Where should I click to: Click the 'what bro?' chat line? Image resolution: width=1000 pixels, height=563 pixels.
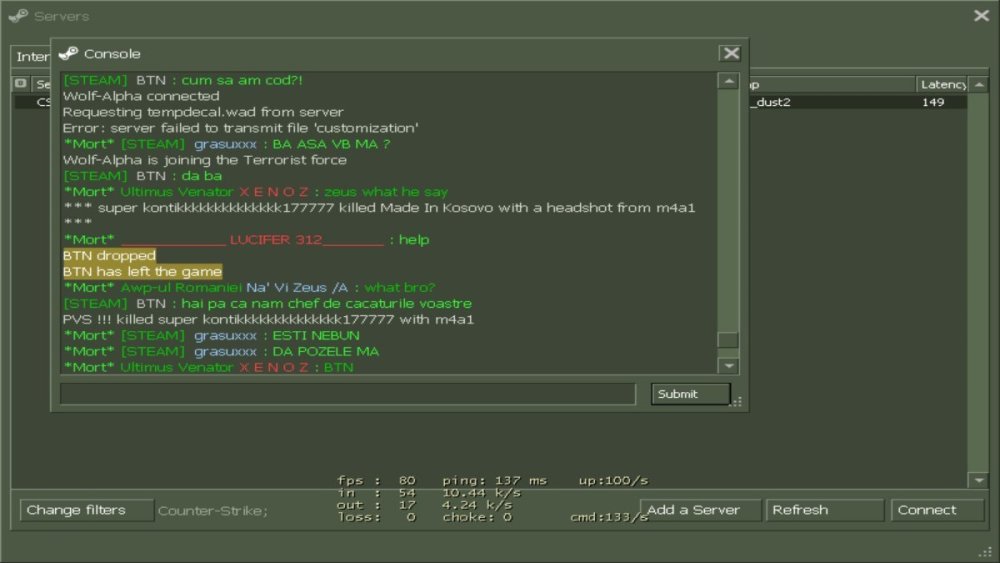click(249, 288)
